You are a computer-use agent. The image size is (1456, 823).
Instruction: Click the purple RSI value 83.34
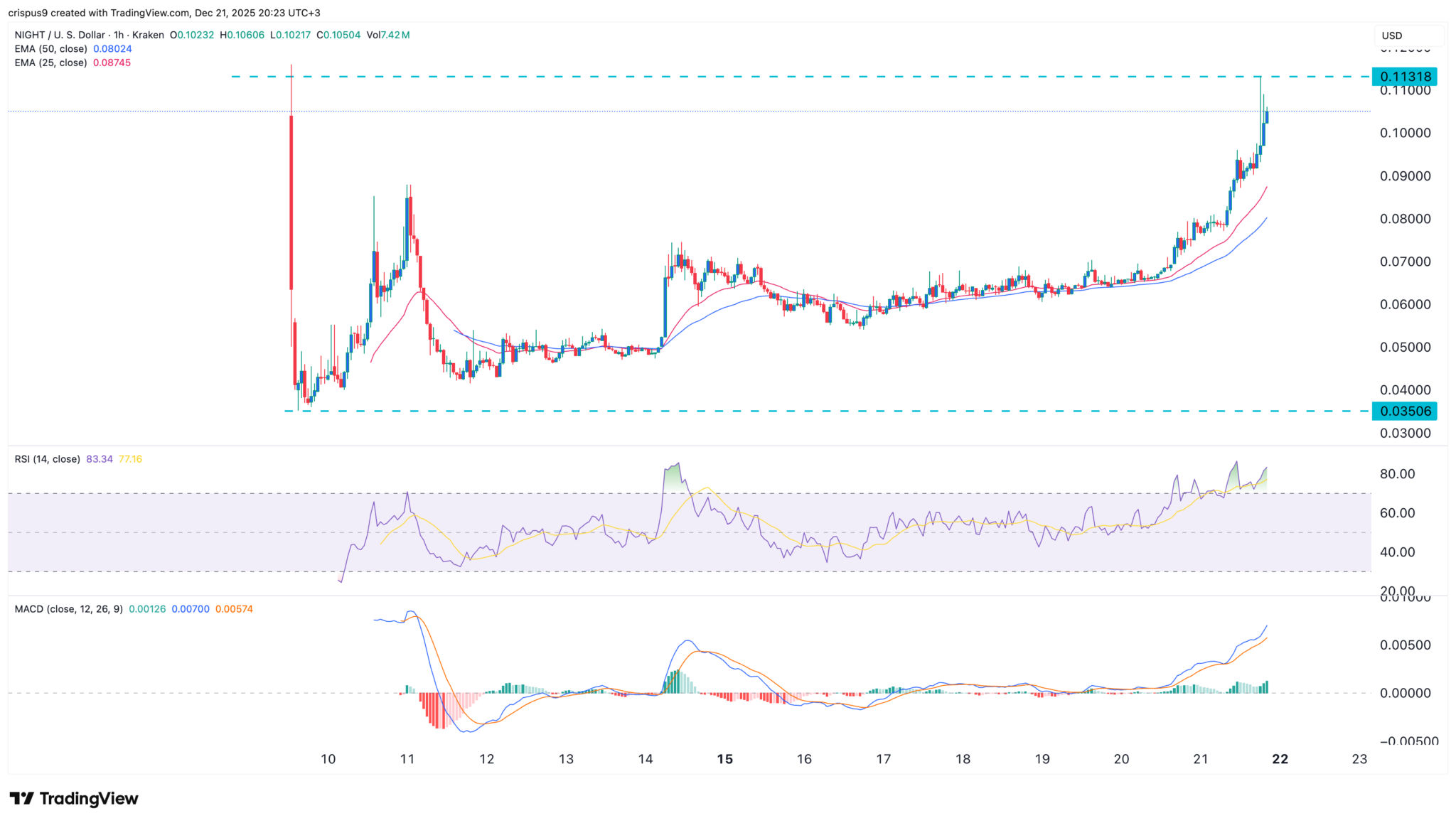99,459
